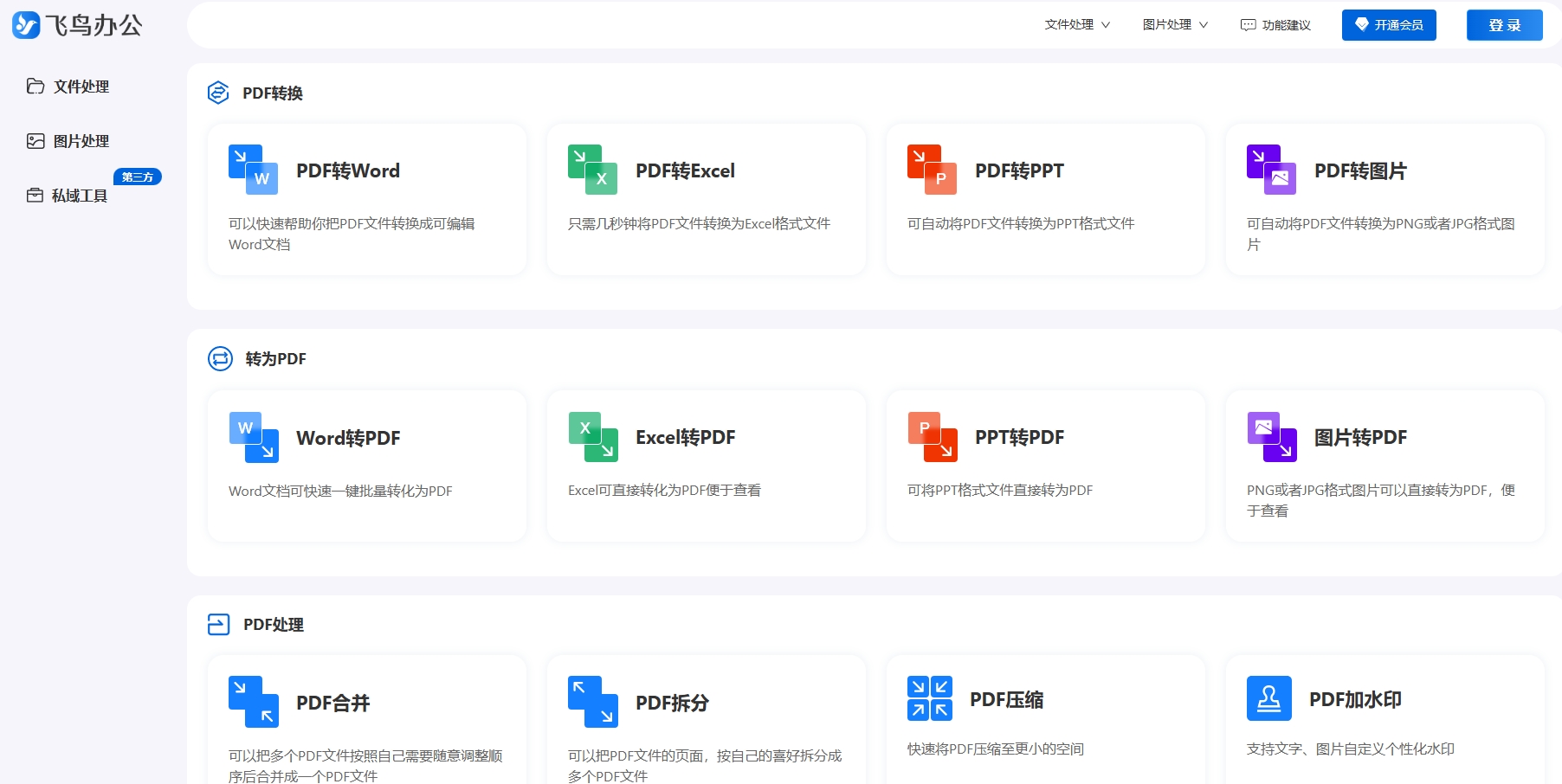The image size is (1562, 784).
Task: Click the PDF处理 section heading text
Action: tap(274, 625)
